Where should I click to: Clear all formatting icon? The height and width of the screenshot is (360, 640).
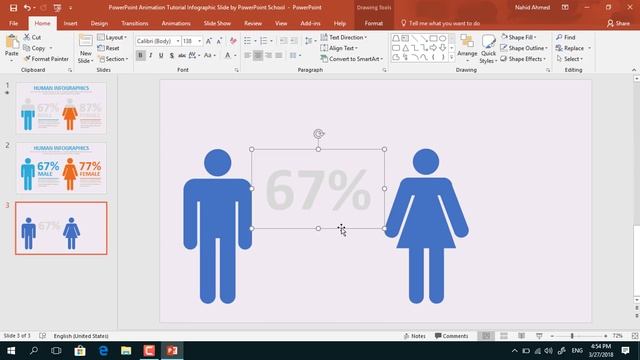pos(233,41)
